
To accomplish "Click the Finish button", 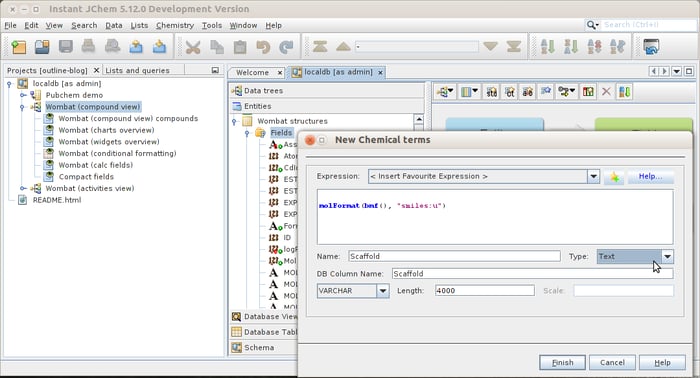I will click(562, 362).
